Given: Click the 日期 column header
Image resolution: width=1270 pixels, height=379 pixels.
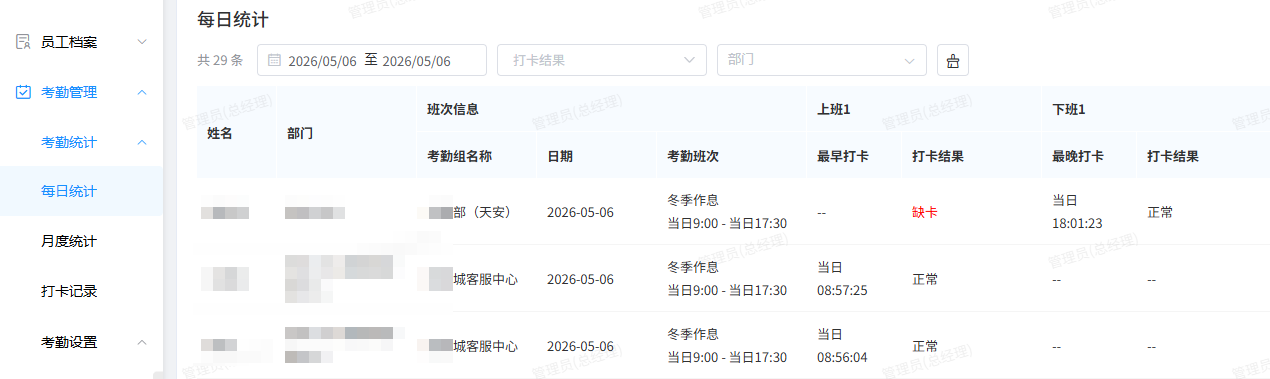Looking at the screenshot, I should pos(560,156).
